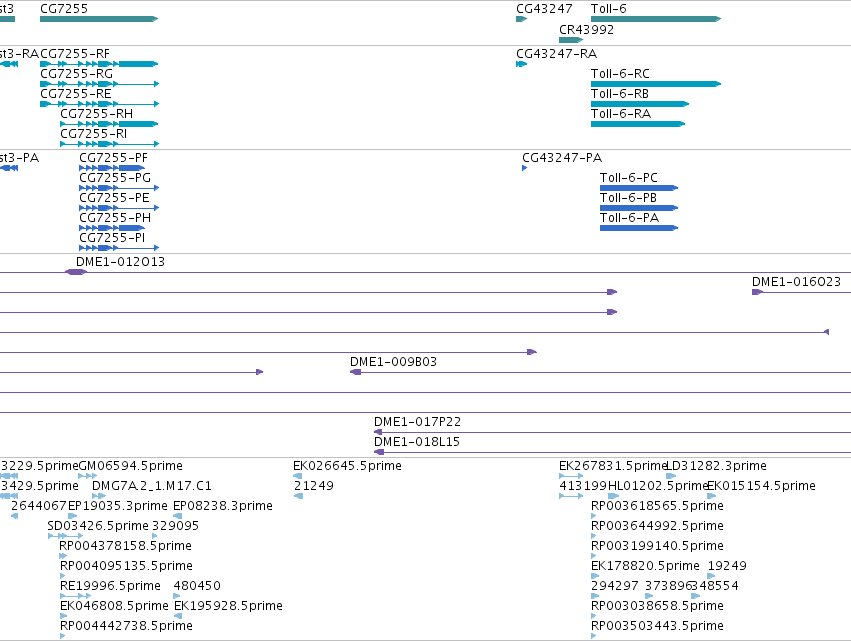Select the CG43247 gene arrow
851x641 pixels.
tap(521, 19)
